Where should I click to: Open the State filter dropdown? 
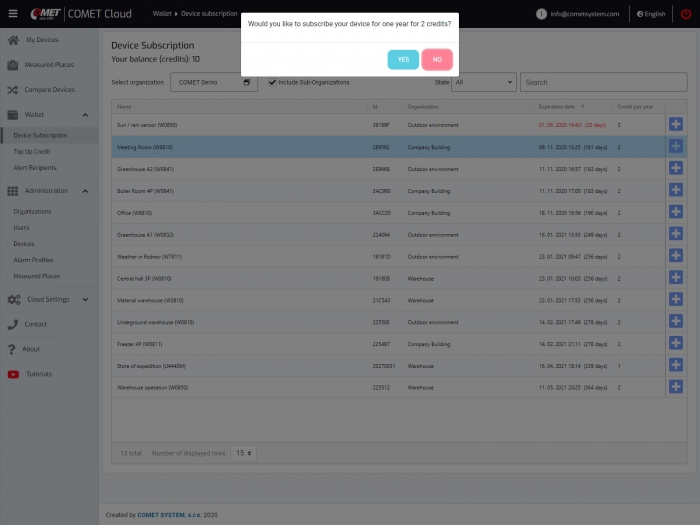click(x=483, y=82)
